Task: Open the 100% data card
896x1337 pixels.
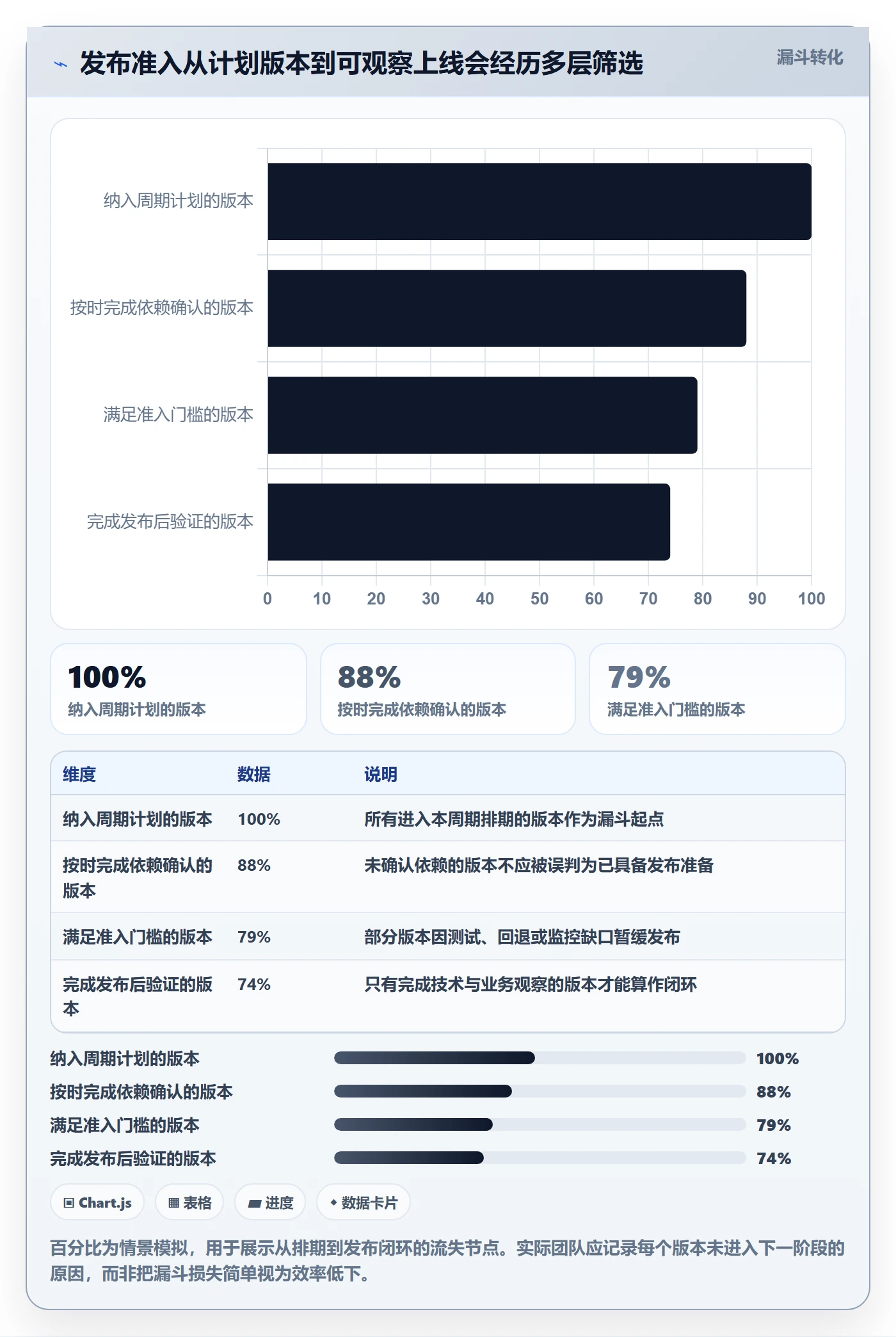Action: [x=179, y=689]
